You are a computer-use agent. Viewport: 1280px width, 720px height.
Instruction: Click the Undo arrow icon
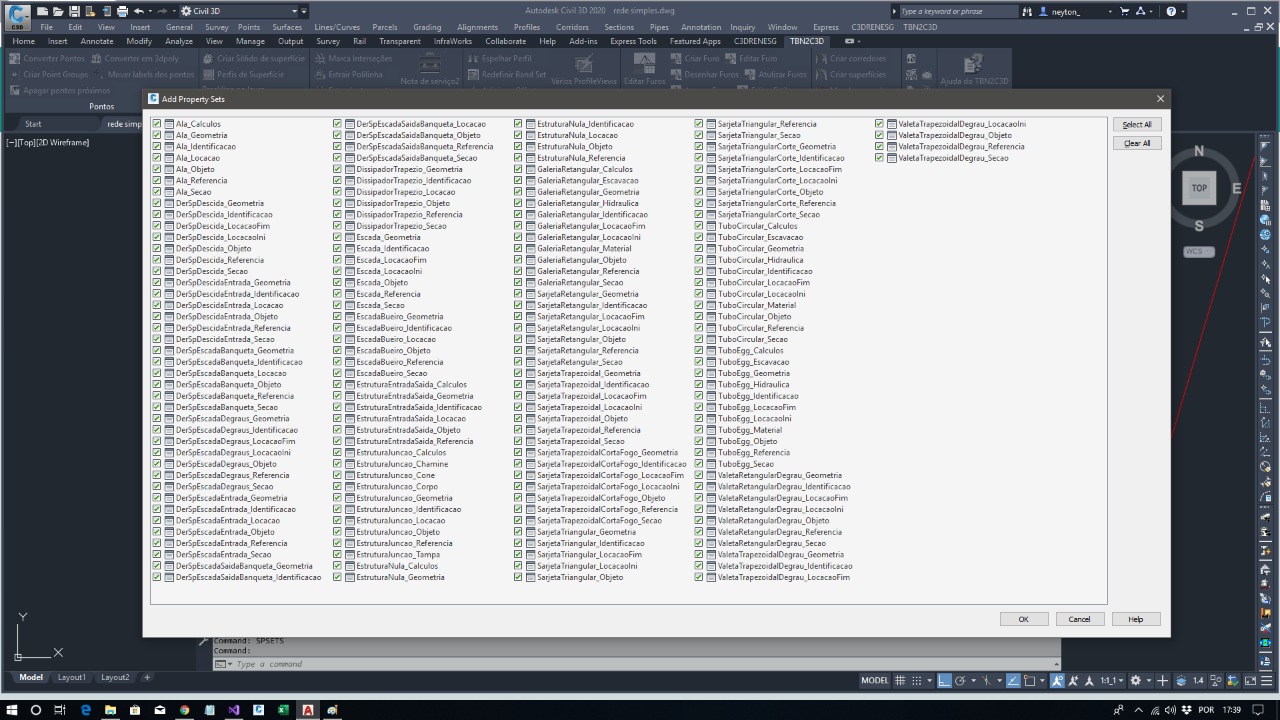pyautogui.click(x=137, y=11)
